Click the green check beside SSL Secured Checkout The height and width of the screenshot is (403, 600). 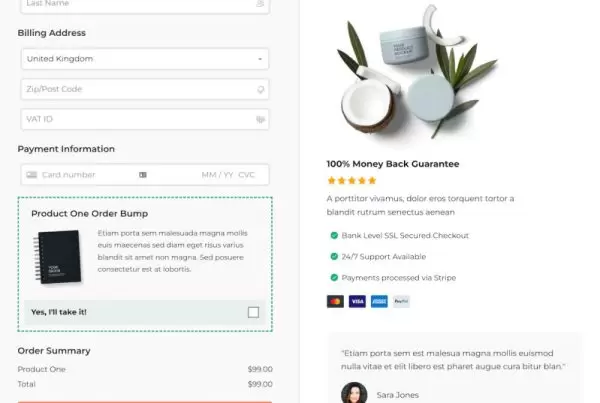click(x=334, y=235)
